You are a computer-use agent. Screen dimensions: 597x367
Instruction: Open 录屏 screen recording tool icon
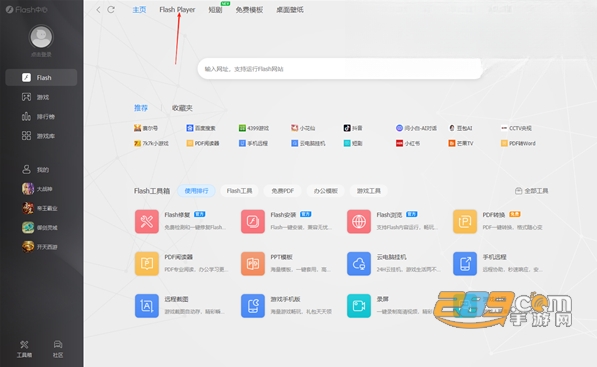click(x=359, y=306)
